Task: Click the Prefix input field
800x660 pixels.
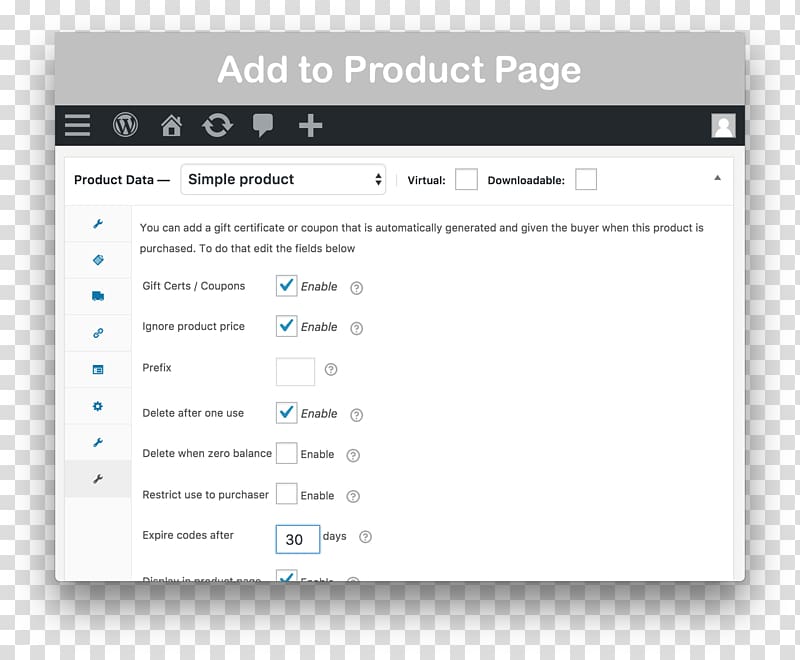Action: coord(295,371)
